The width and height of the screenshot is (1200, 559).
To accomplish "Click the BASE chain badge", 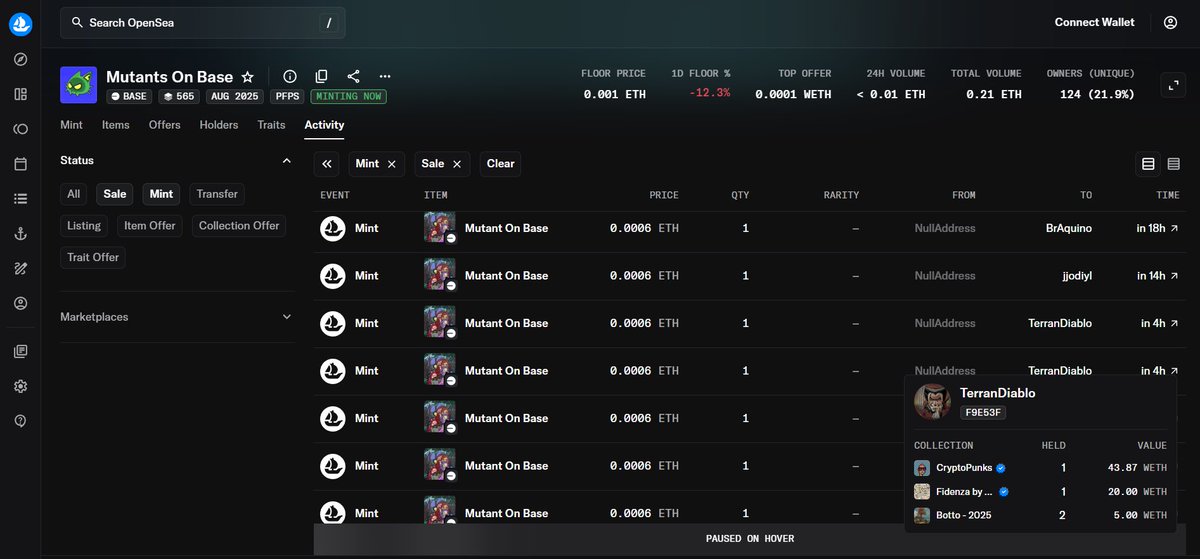I will tap(129, 97).
